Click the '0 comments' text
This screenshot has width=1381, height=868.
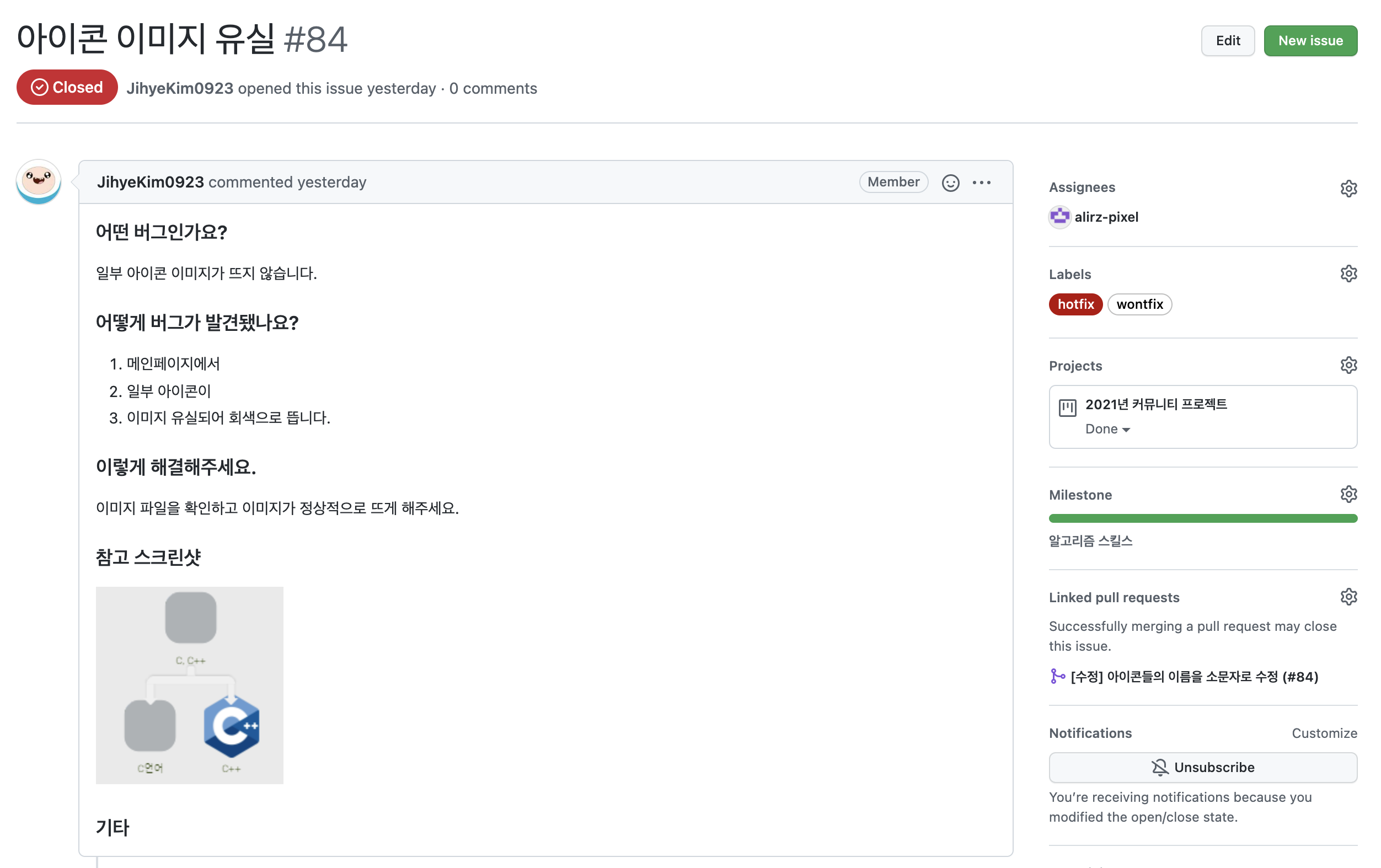[493, 88]
